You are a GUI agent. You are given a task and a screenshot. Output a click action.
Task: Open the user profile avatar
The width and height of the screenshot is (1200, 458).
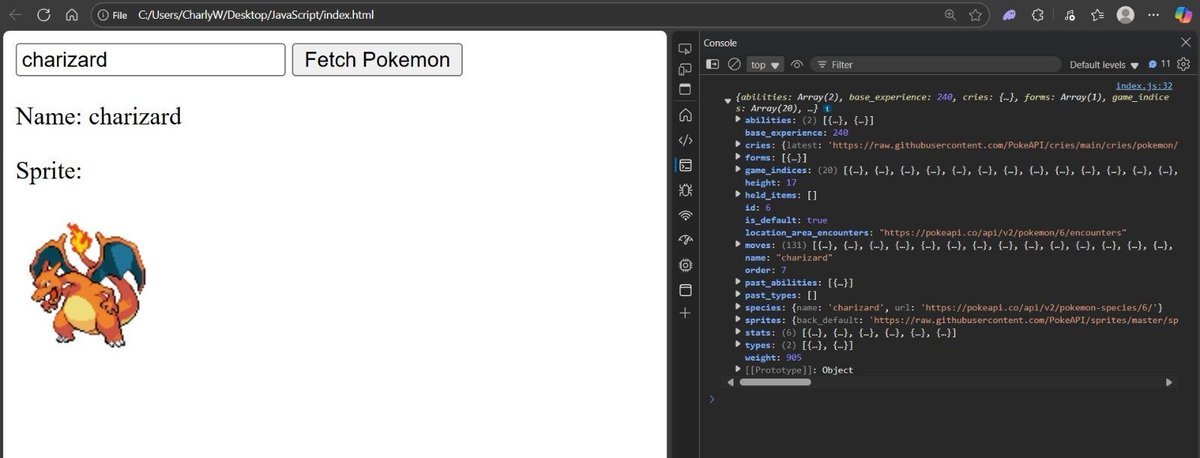pos(1126,15)
